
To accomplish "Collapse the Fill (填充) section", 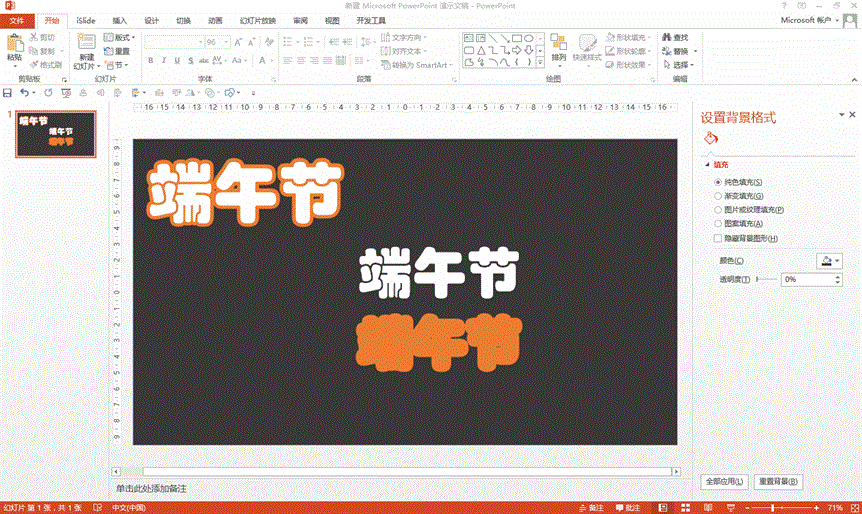I will (x=708, y=164).
